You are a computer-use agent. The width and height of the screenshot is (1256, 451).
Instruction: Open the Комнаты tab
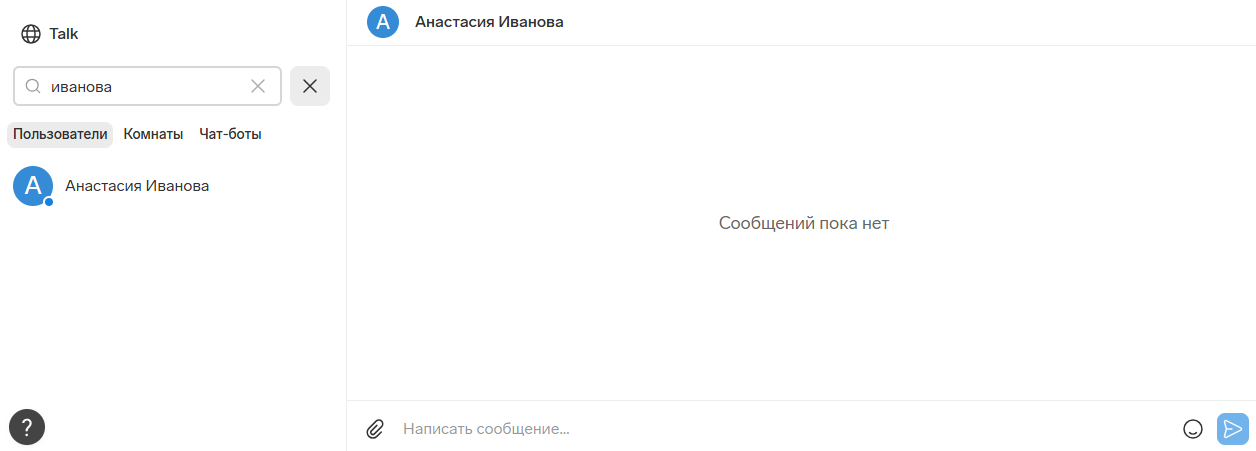(x=153, y=134)
